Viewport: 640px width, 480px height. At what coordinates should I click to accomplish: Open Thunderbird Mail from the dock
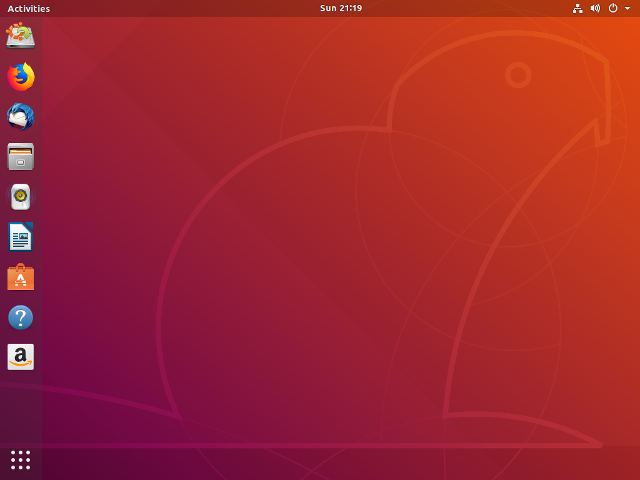point(21,117)
